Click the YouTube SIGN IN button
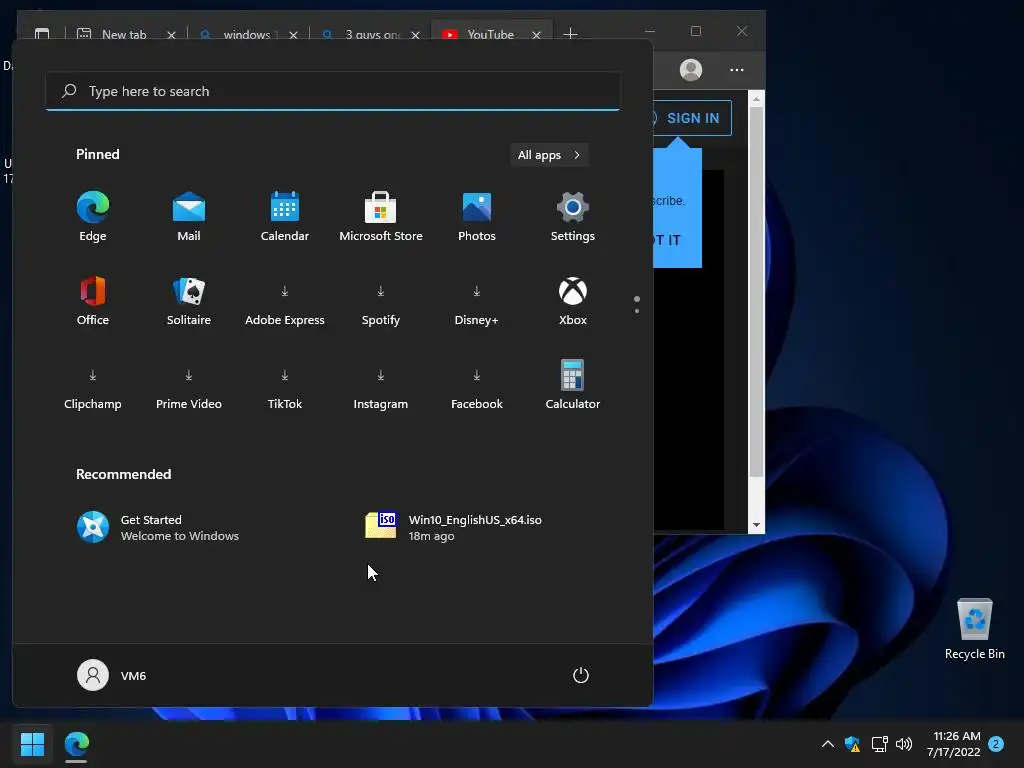The height and width of the screenshot is (768, 1024). tap(691, 118)
